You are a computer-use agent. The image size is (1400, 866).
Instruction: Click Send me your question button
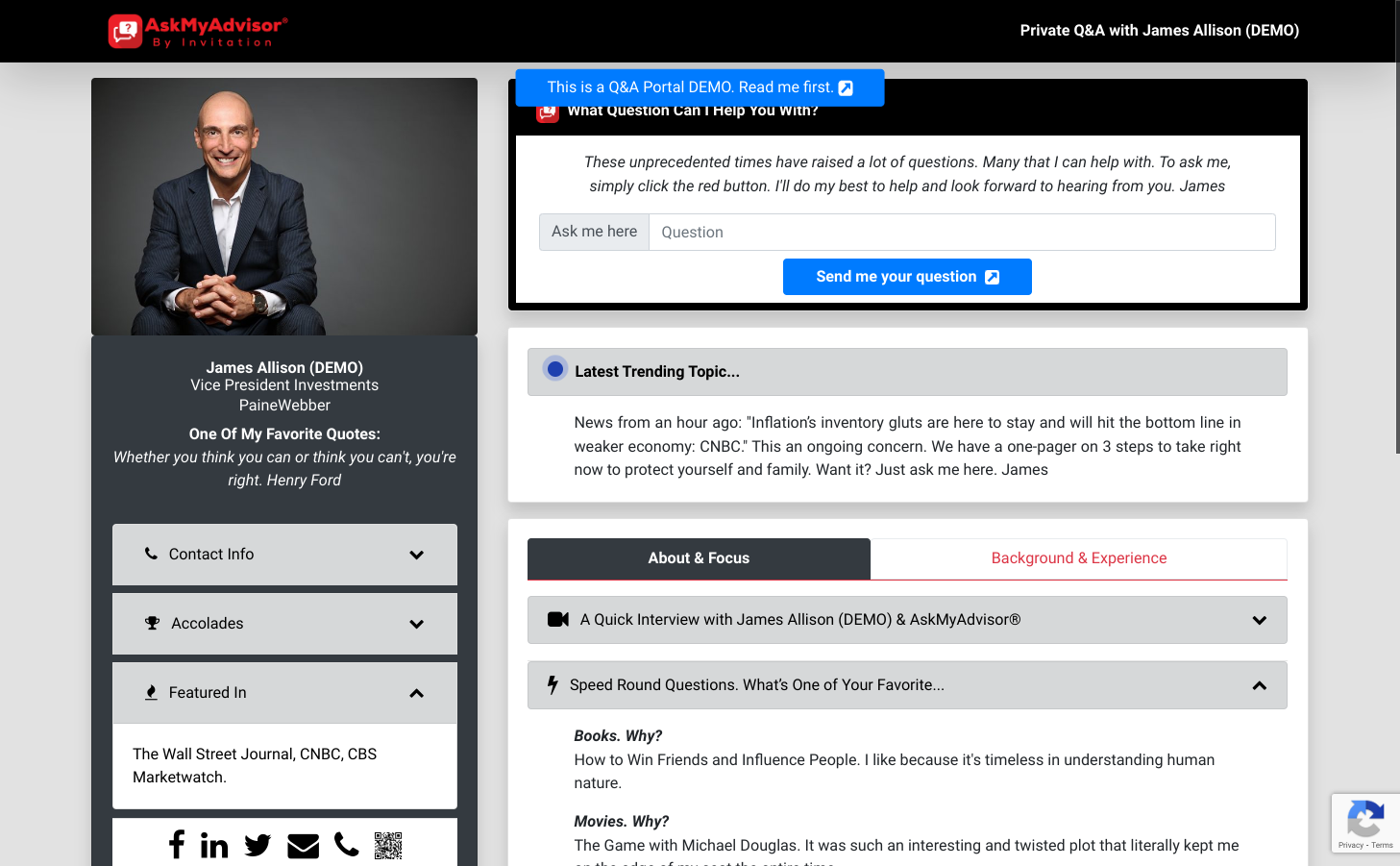(907, 277)
